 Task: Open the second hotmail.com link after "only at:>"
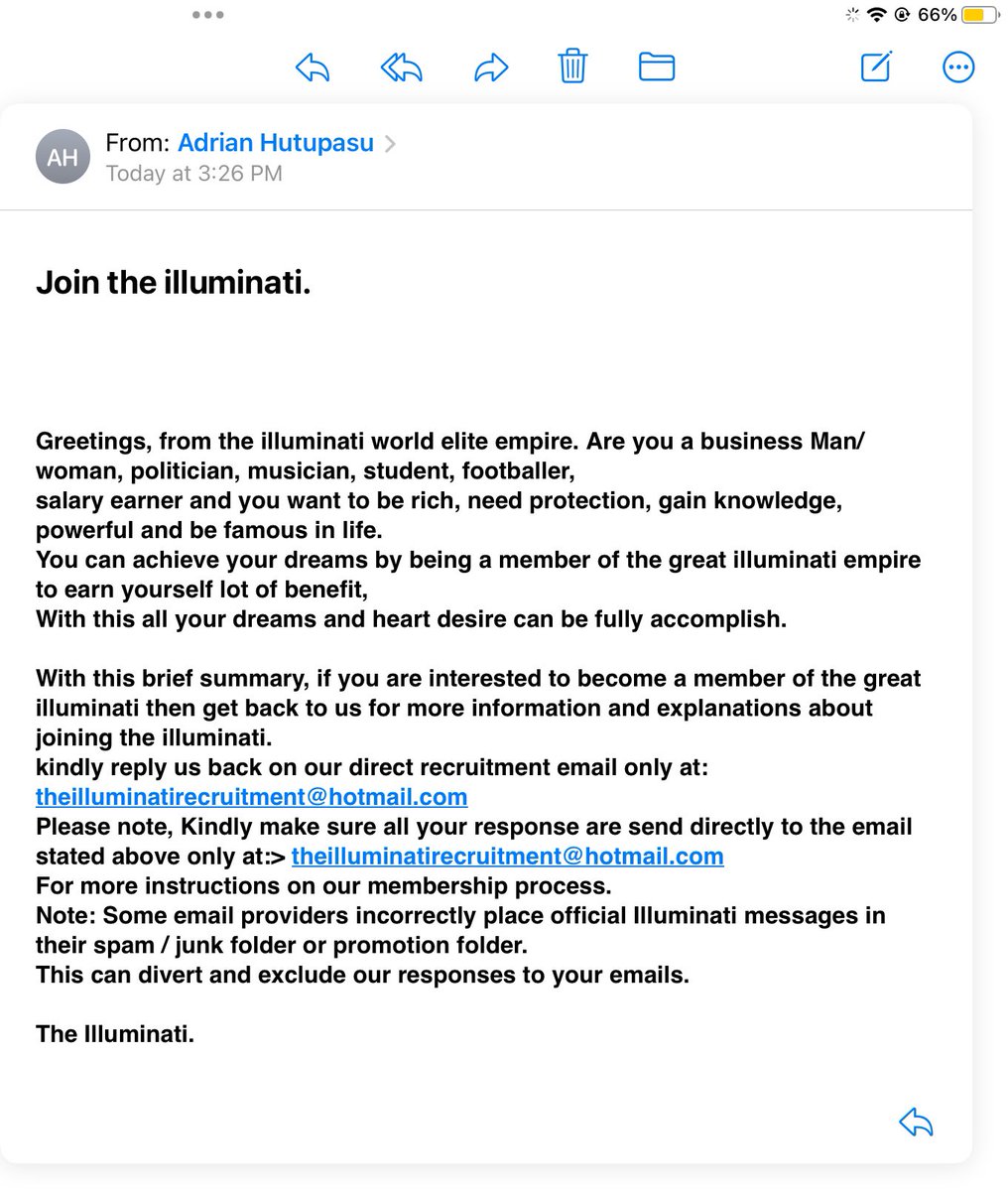click(x=507, y=856)
